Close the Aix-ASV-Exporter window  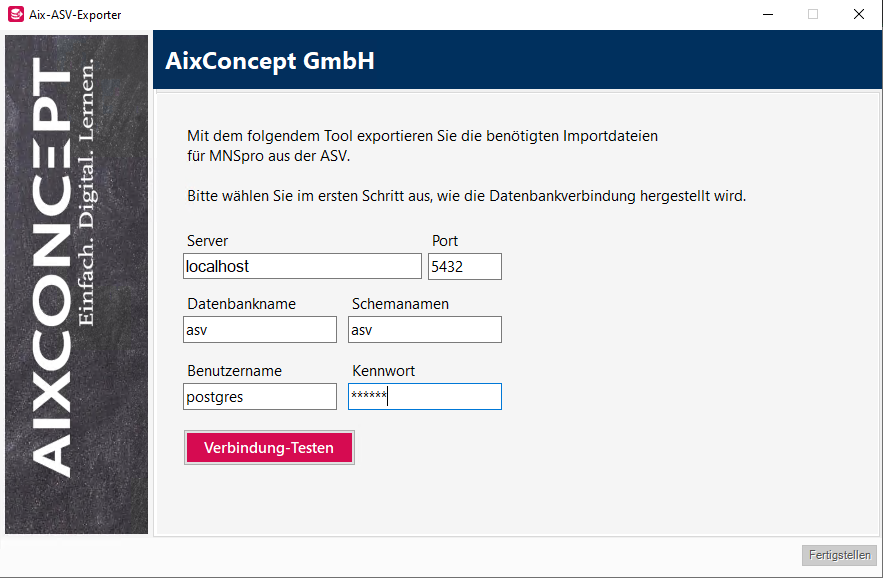[x=858, y=14]
